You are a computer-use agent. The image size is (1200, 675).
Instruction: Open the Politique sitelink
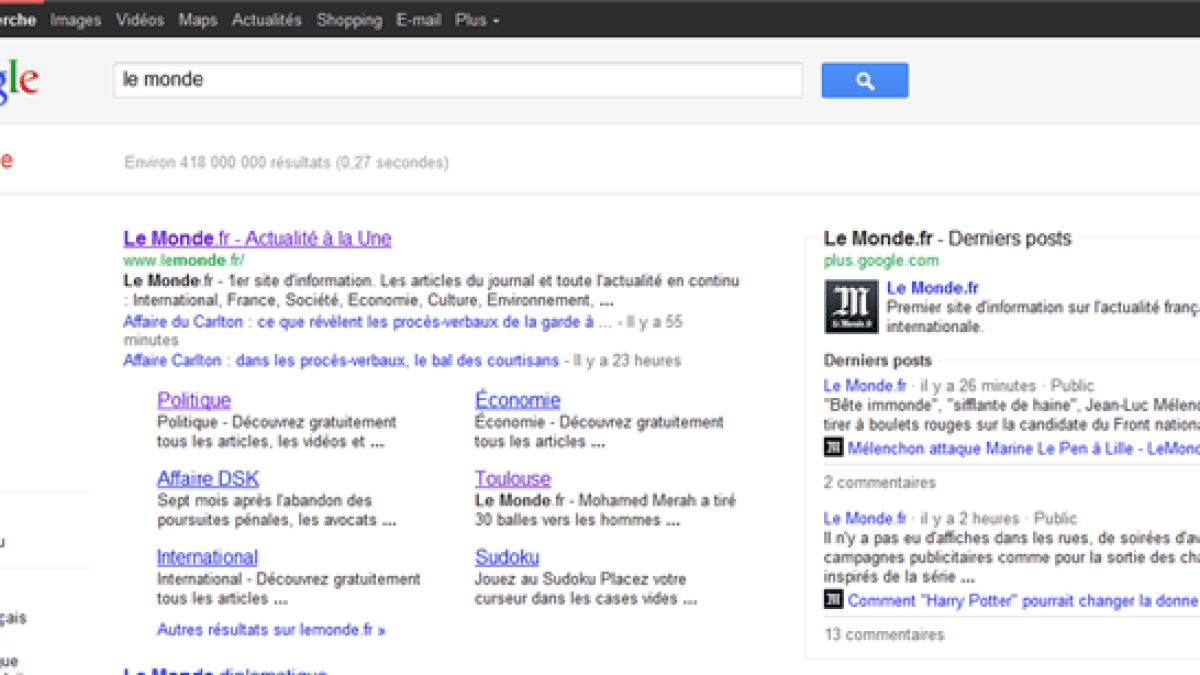[194, 400]
